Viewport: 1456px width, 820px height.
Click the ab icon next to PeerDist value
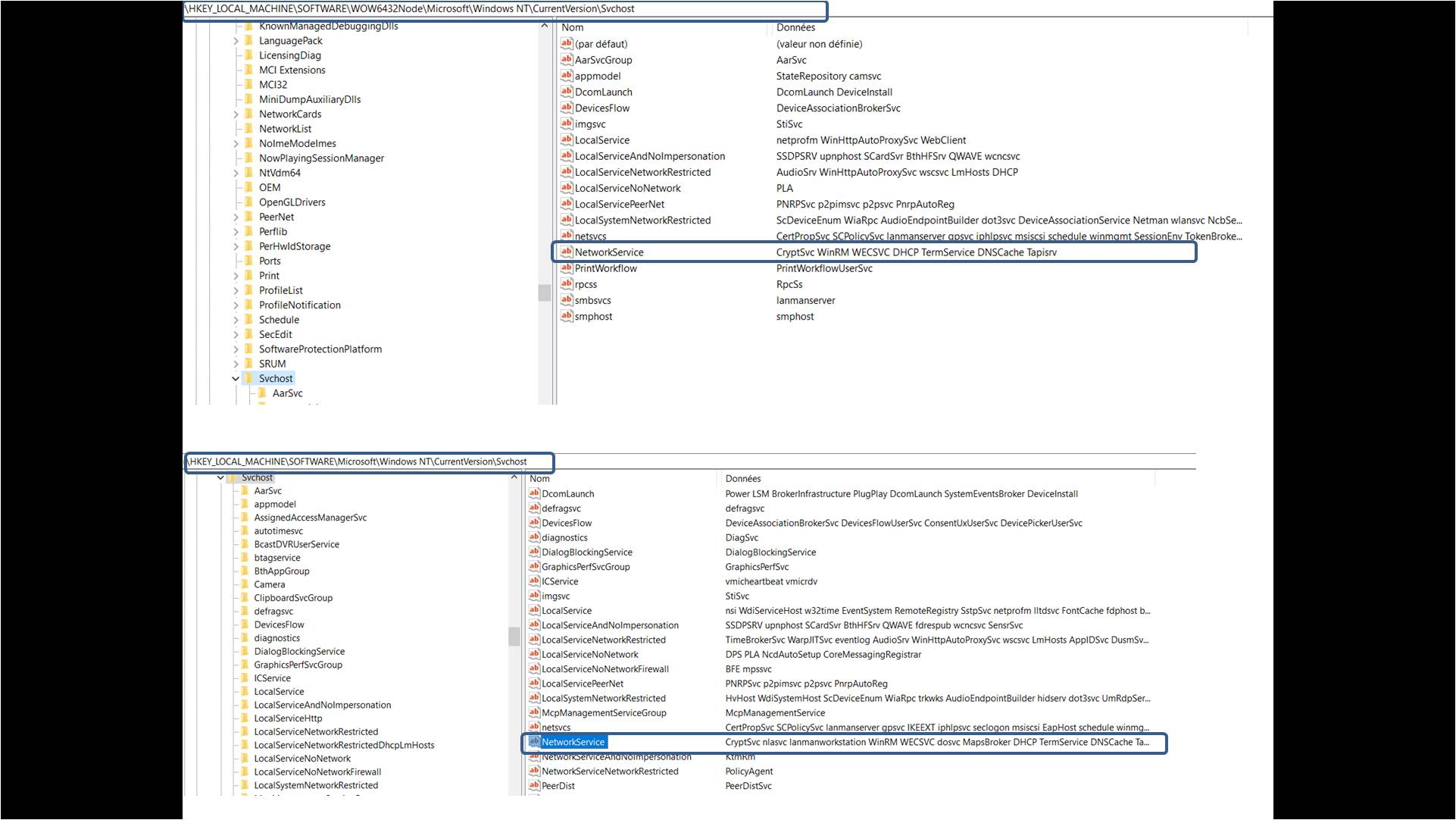[534, 786]
